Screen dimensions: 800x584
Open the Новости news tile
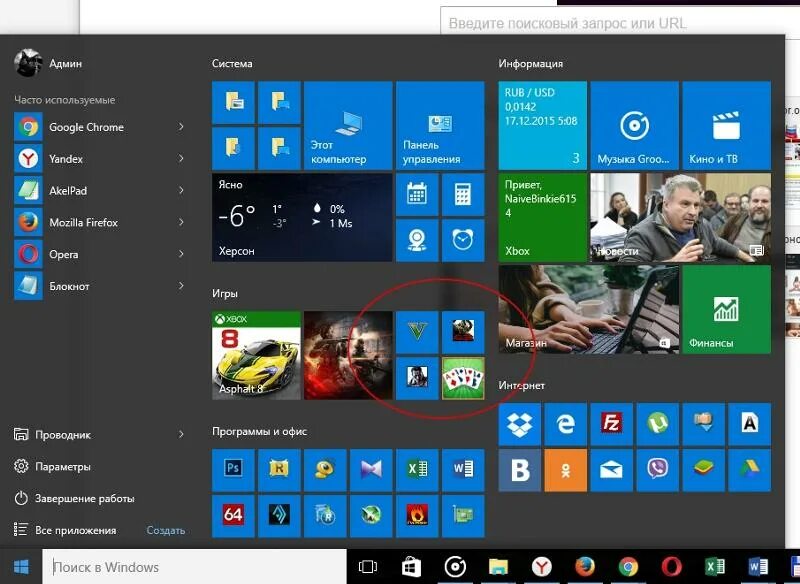pos(681,217)
